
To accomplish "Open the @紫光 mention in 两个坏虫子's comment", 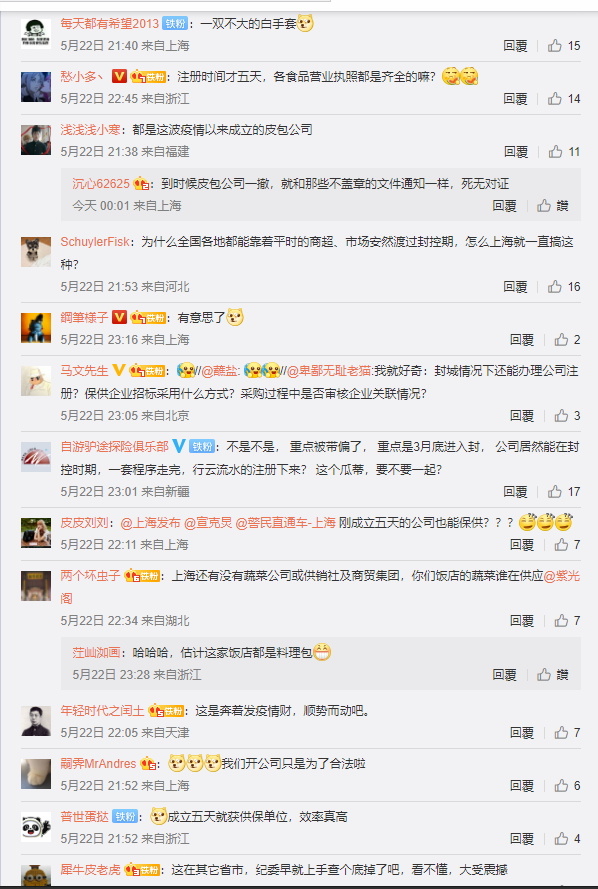I will click(x=562, y=575).
